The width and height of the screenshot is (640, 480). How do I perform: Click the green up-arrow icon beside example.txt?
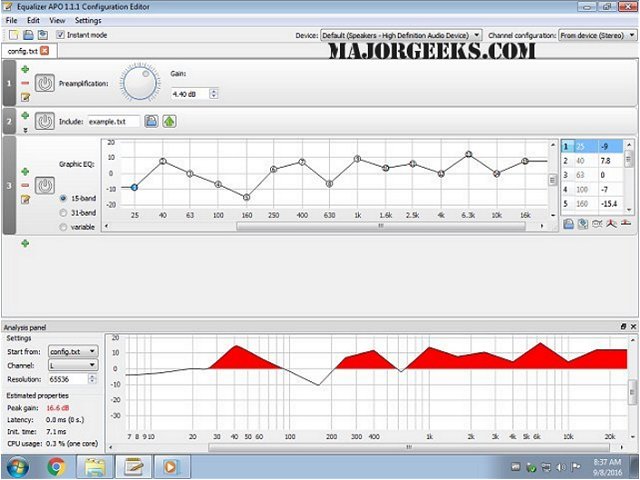click(169, 121)
